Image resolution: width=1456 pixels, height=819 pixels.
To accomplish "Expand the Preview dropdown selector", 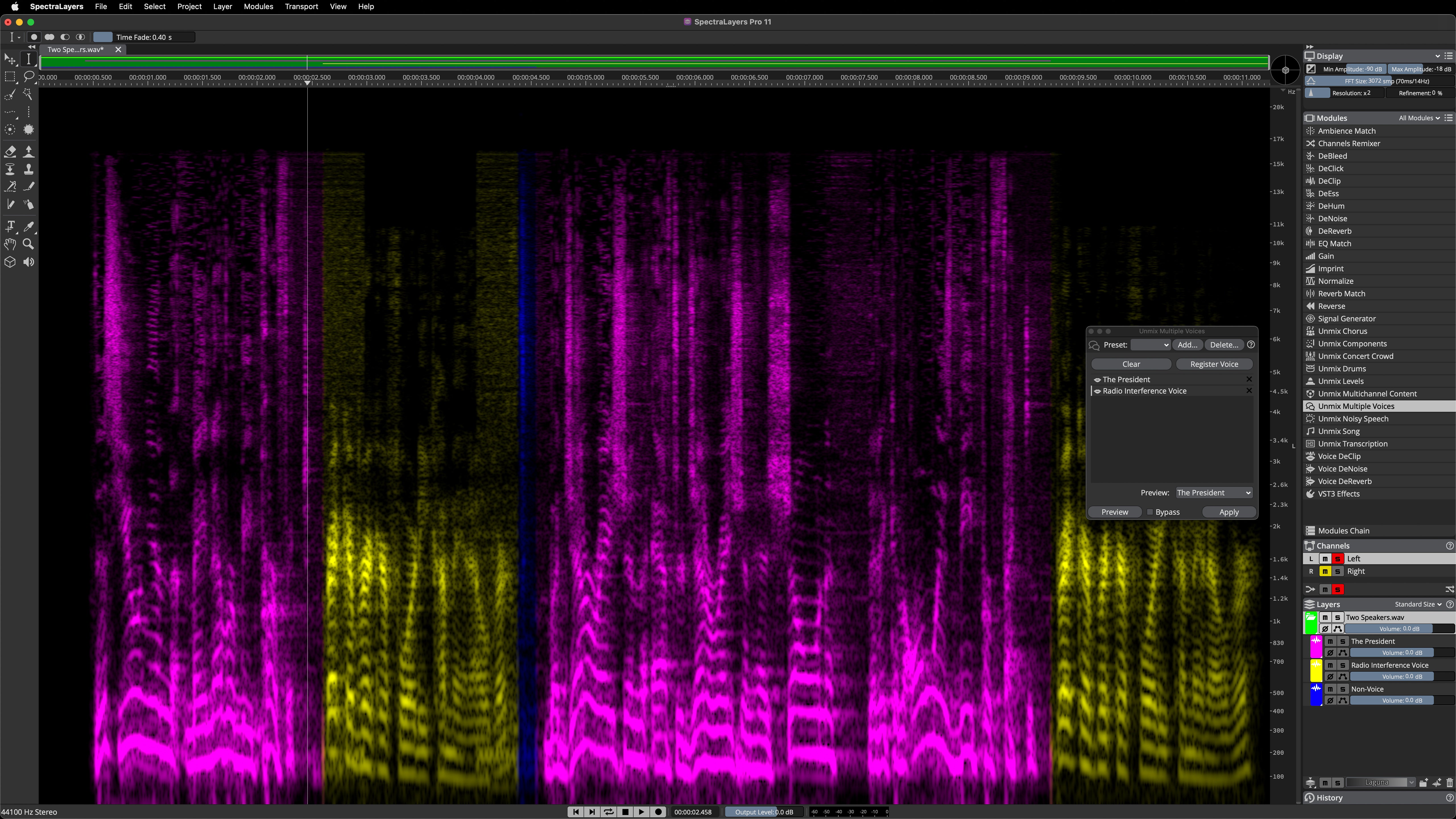I will pos(1213,492).
